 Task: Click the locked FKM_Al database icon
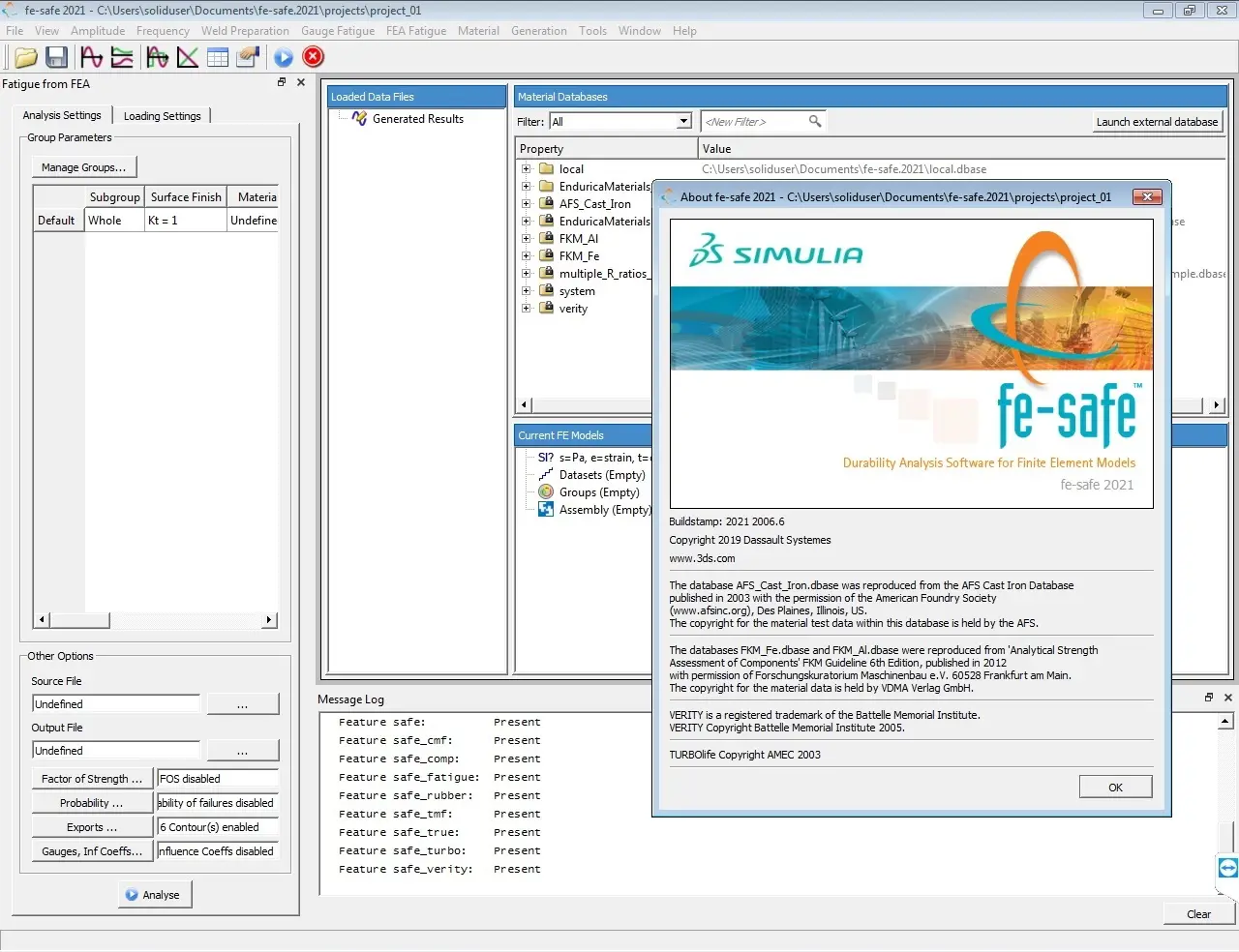point(546,239)
